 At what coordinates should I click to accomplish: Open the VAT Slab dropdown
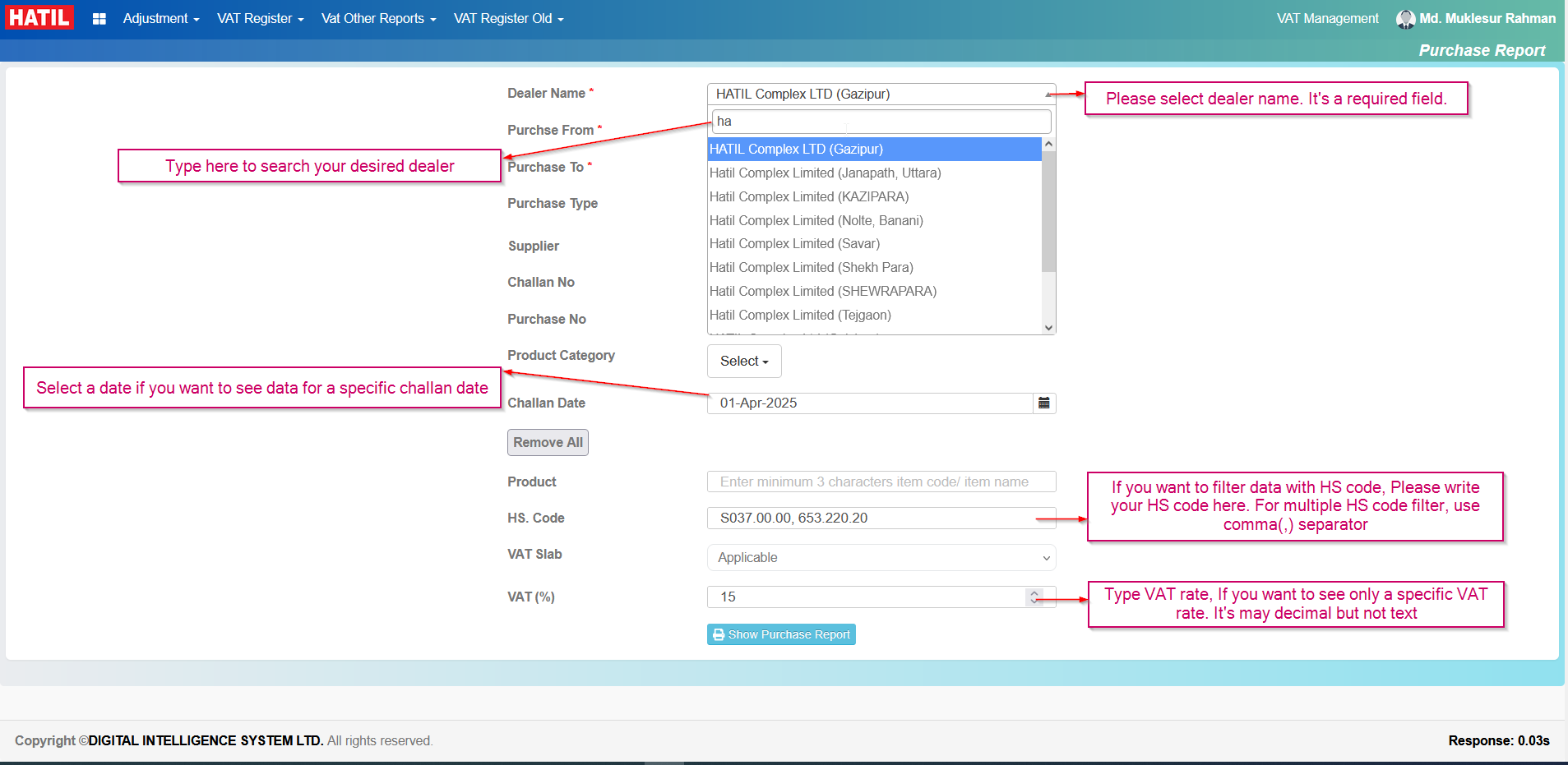[881, 558]
